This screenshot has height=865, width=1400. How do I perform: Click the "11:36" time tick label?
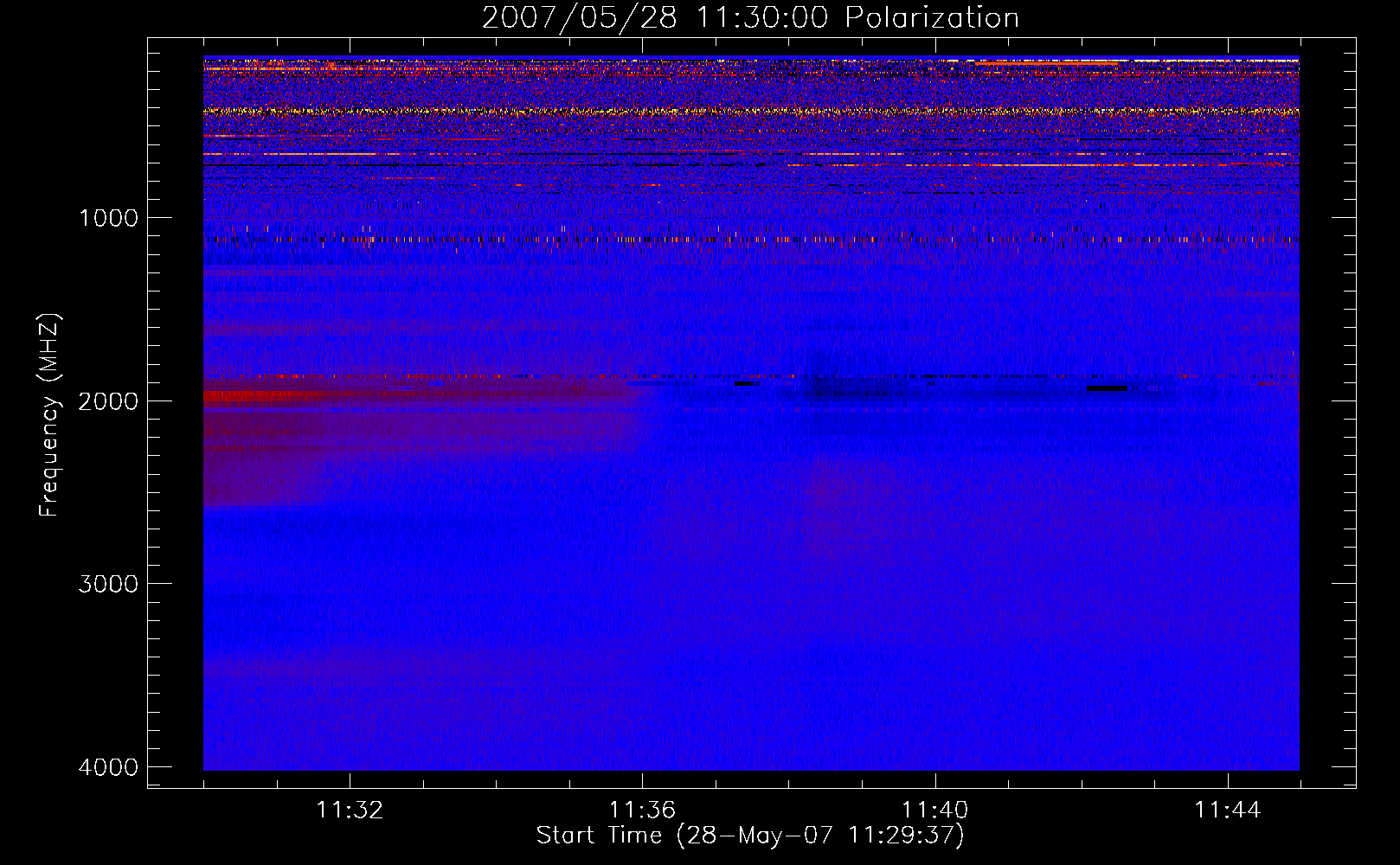642,811
